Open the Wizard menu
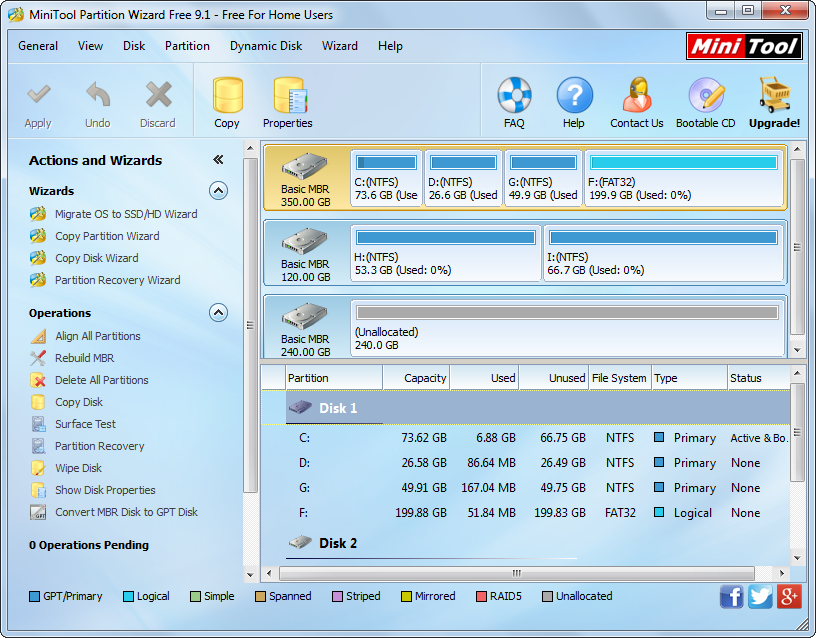 click(x=340, y=46)
